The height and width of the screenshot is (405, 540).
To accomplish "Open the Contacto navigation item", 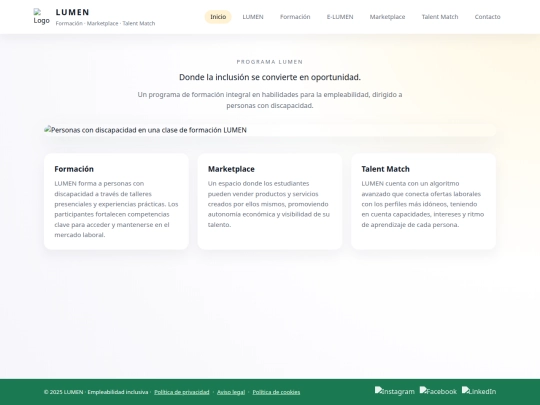I will 487,17.
